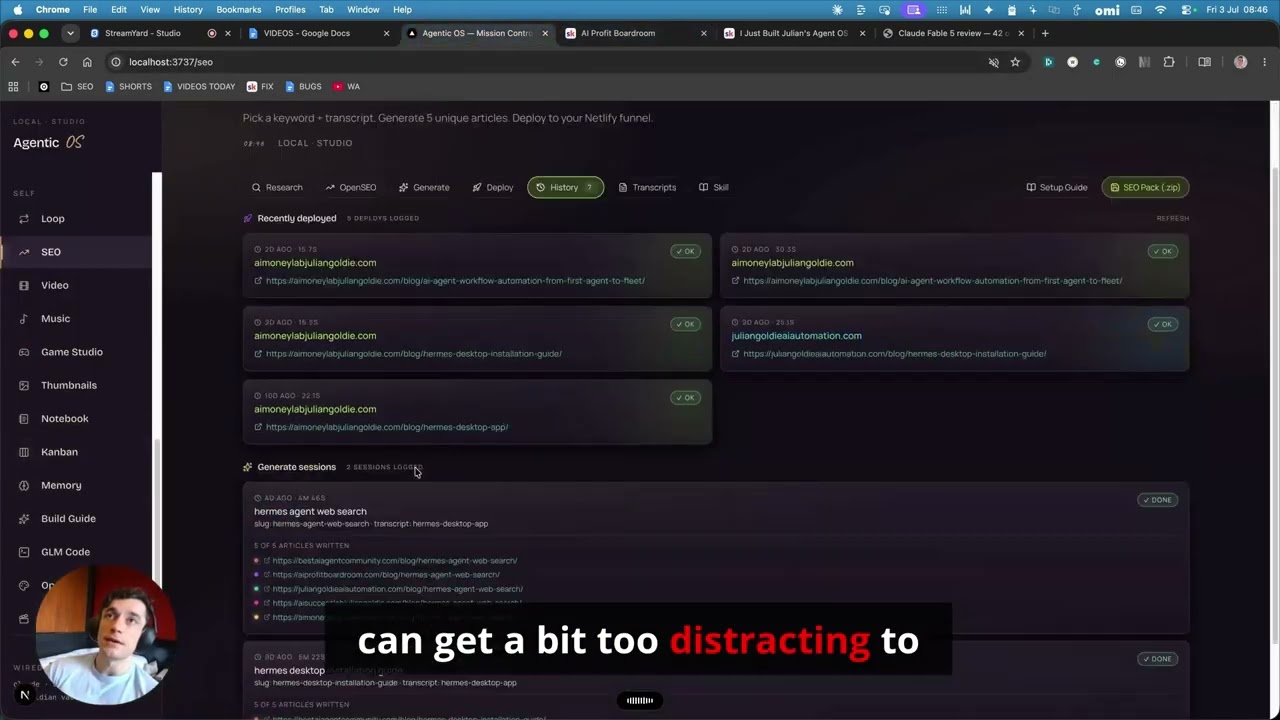Screen dimensions: 1280x720
Task: Switch to Claude Fable 5 review tab
Action: (x=954, y=33)
